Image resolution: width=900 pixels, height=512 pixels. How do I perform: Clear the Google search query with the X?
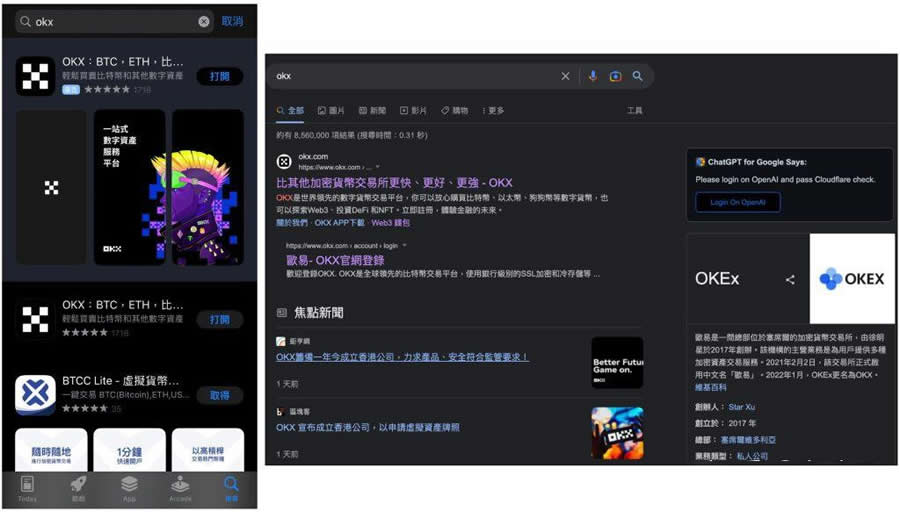pyautogui.click(x=565, y=76)
